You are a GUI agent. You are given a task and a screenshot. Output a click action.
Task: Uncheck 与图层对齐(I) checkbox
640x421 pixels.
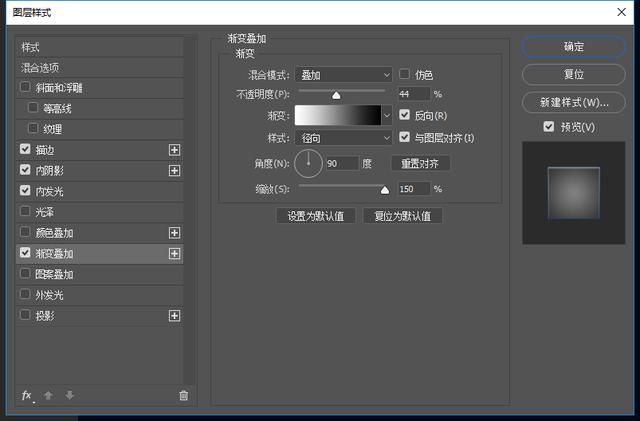[404, 137]
